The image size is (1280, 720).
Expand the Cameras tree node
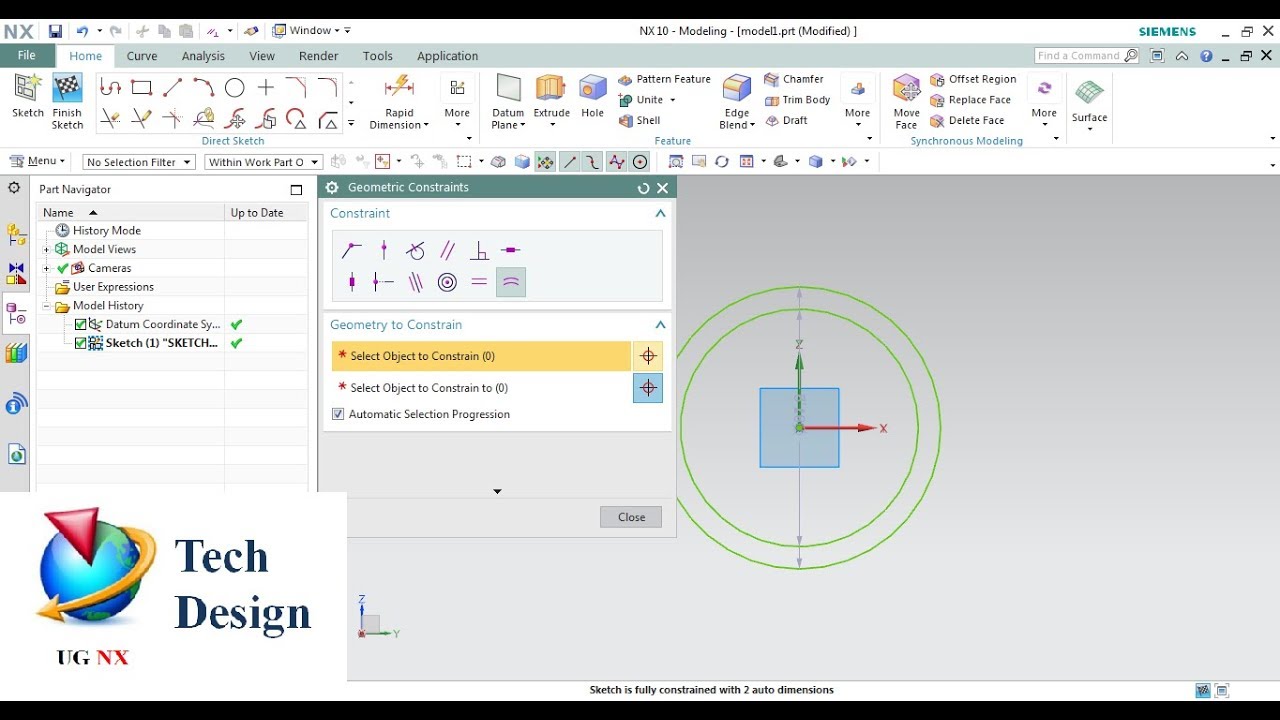pos(46,268)
